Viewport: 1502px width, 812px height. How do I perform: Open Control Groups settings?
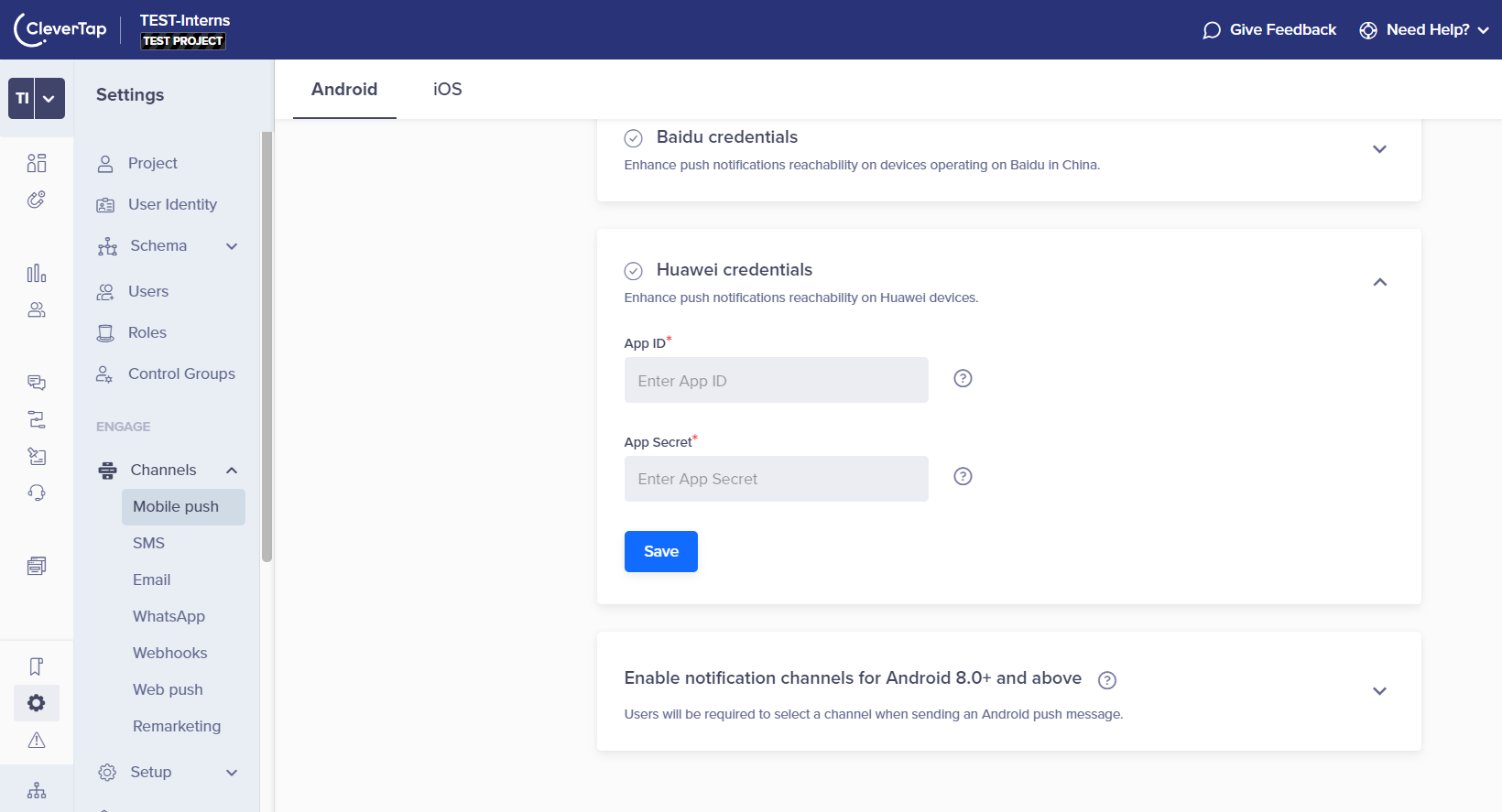181,374
